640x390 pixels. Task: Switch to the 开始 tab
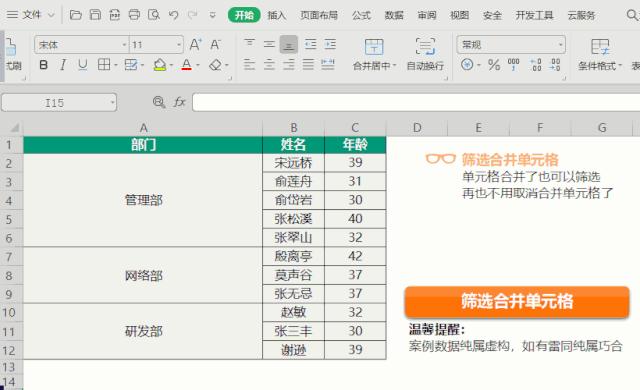244,15
